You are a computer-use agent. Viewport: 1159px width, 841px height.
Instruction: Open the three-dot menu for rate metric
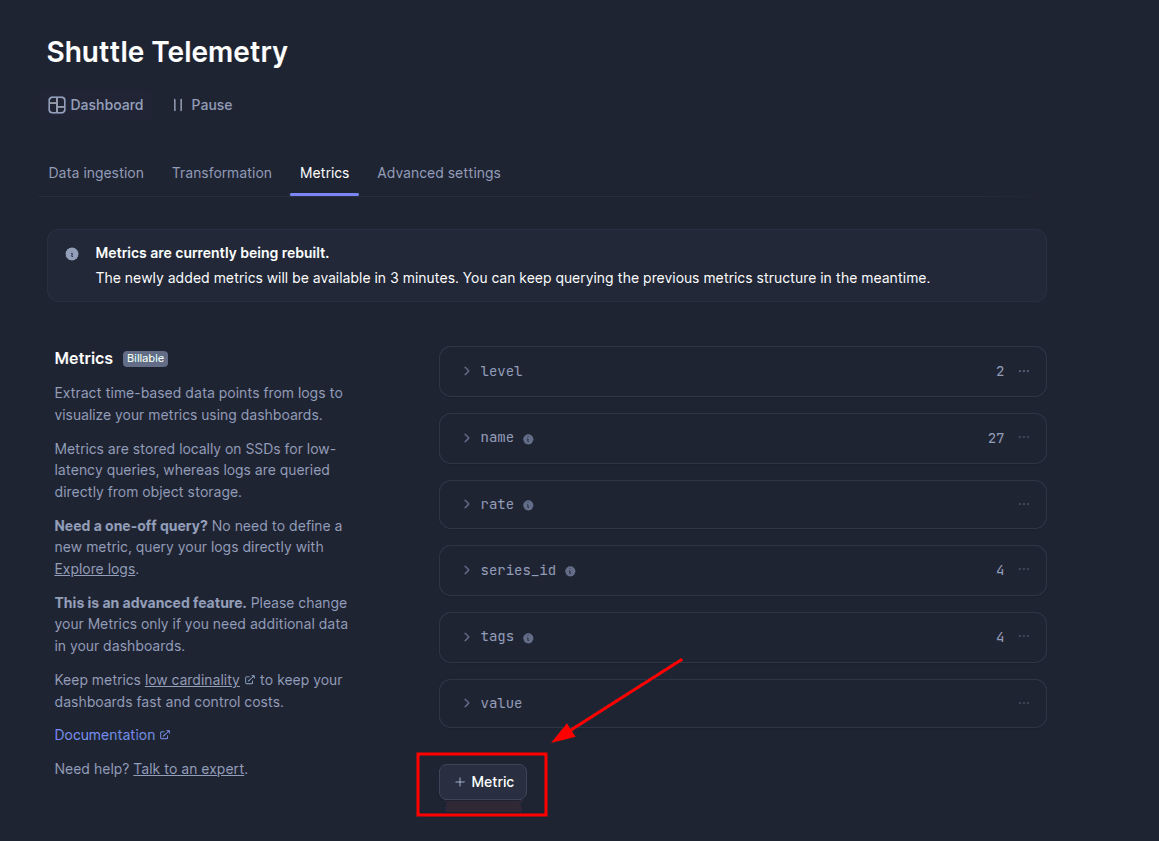(1023, 505)
